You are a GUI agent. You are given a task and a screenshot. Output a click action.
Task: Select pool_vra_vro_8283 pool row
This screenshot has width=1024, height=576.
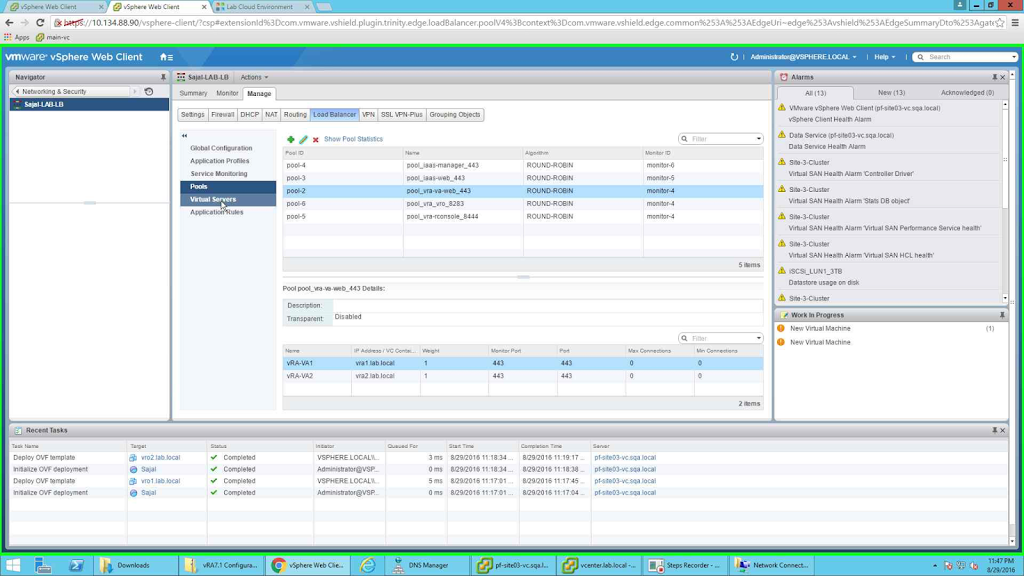(522, 204)
